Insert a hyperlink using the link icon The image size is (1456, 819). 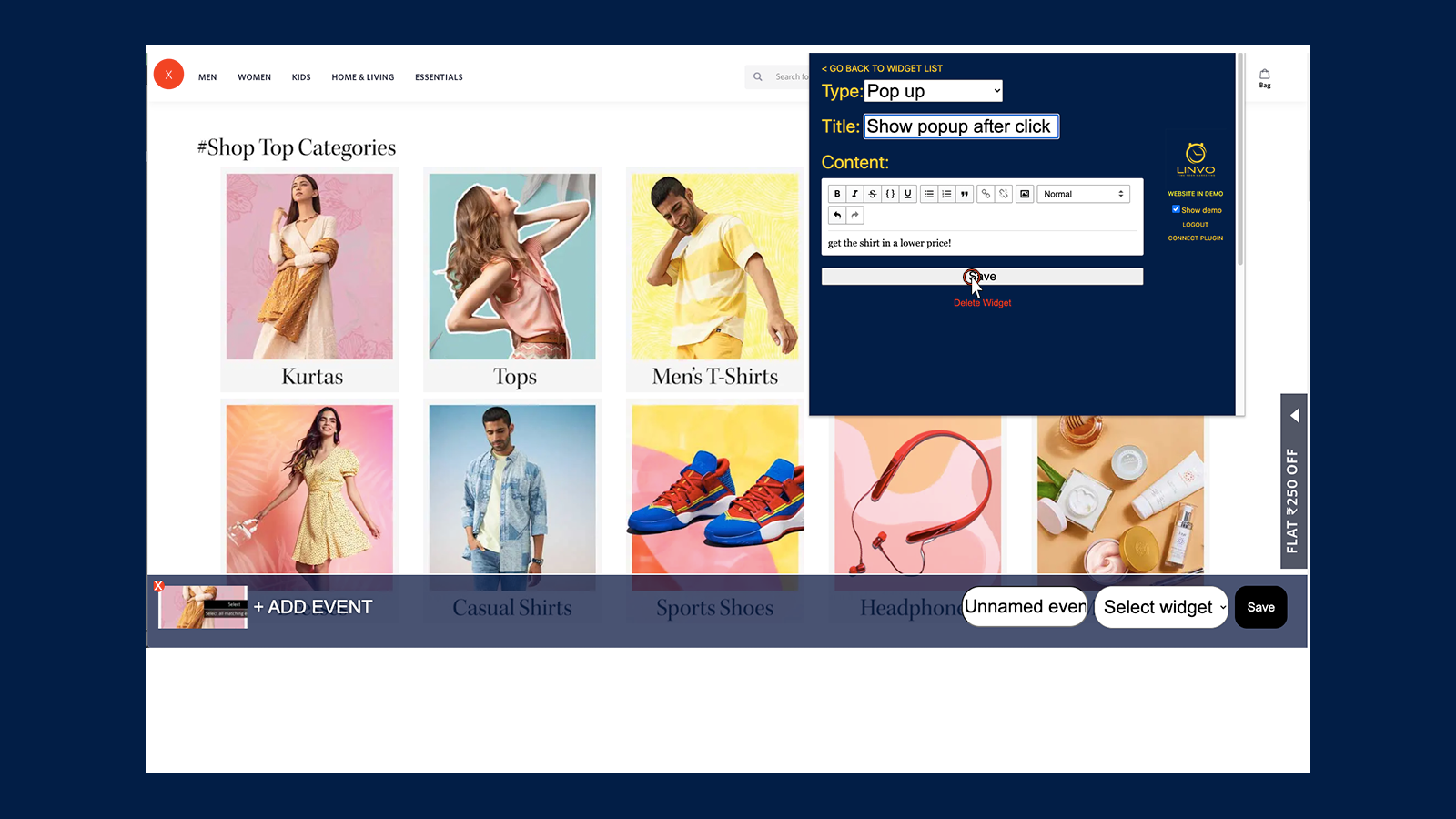[x=986, y=194]
